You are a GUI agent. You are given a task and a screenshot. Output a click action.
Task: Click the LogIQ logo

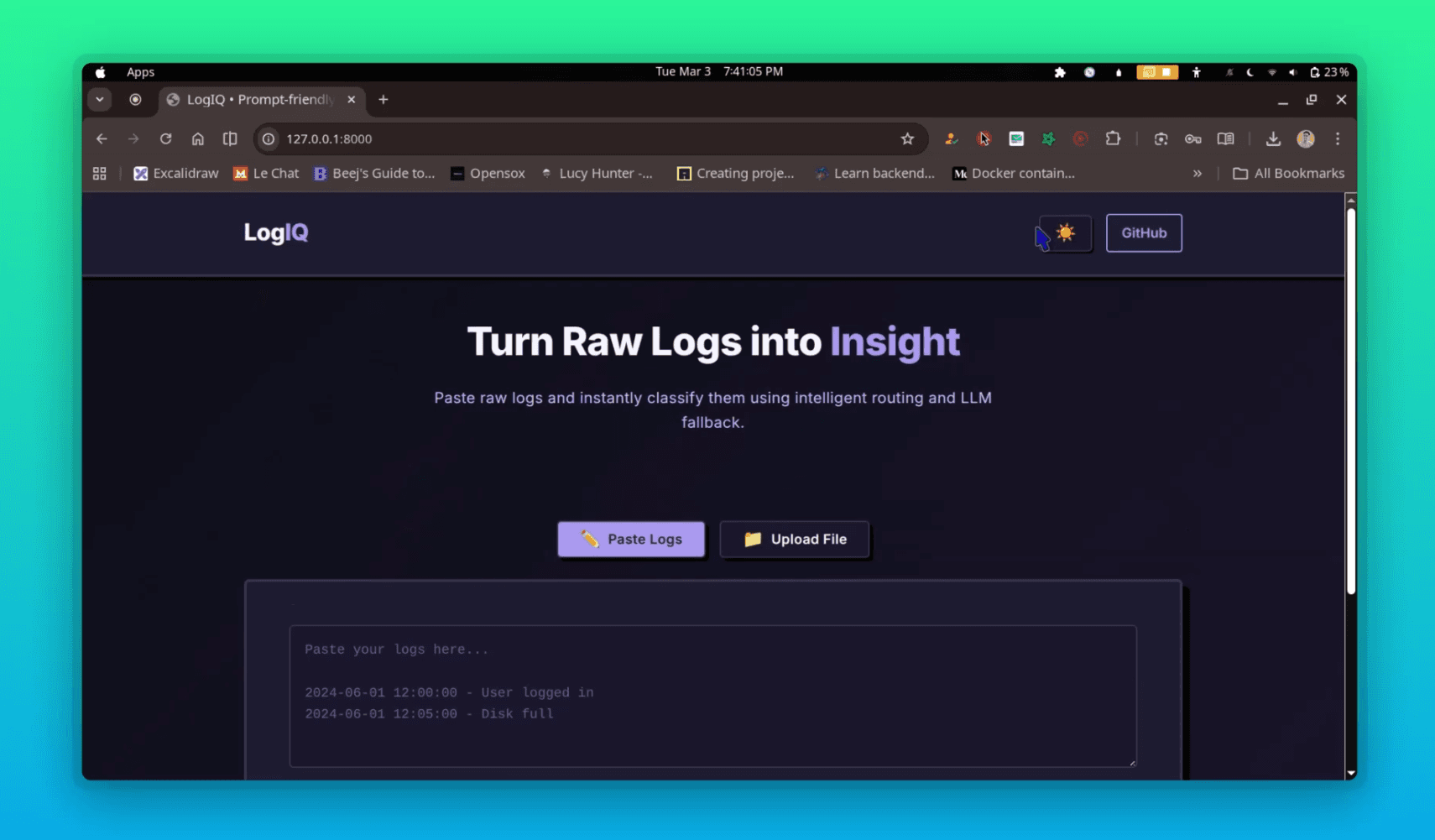click(276, 232)
